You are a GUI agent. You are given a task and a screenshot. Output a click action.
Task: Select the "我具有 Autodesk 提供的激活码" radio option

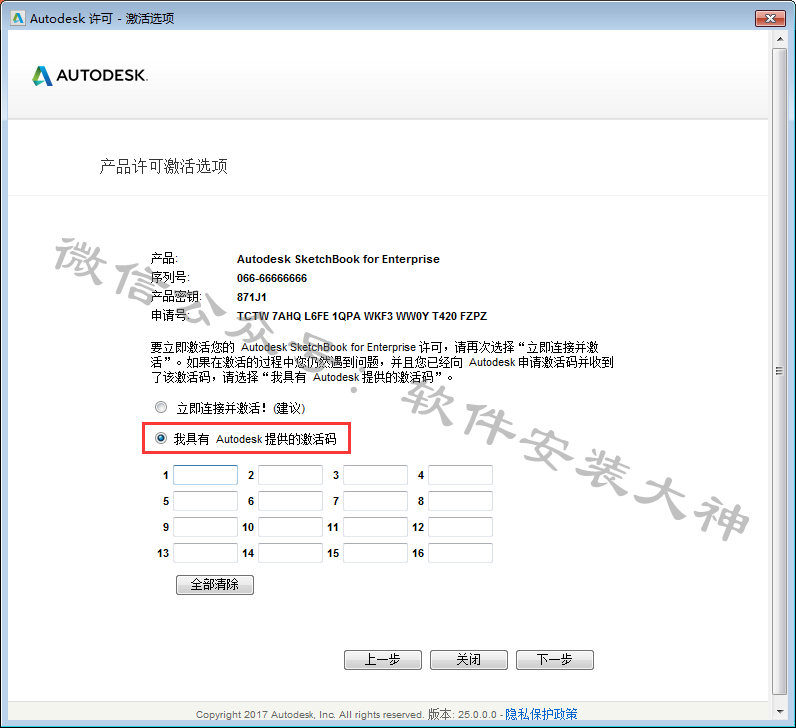(161, 438)
